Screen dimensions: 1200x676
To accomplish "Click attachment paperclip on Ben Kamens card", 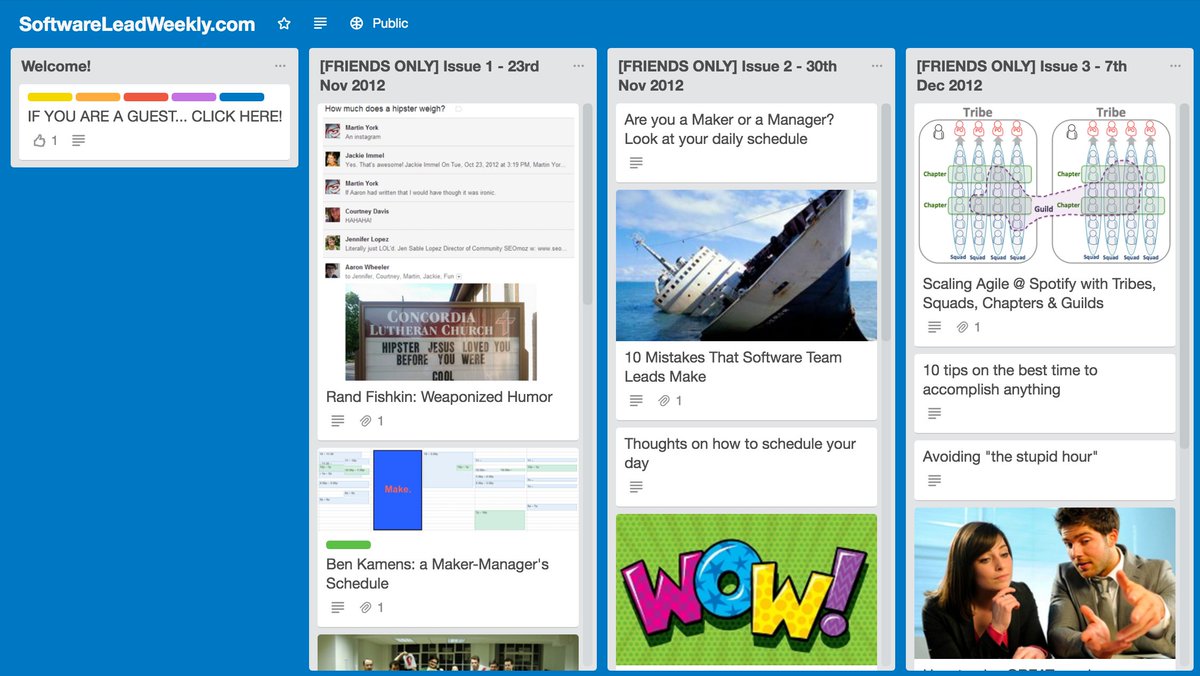I will tap(366, 607).
